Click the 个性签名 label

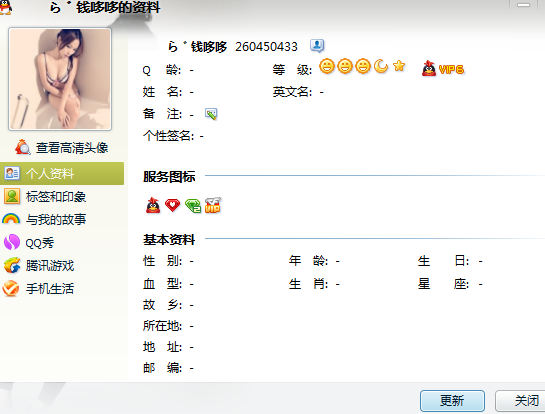coord(168,136)
